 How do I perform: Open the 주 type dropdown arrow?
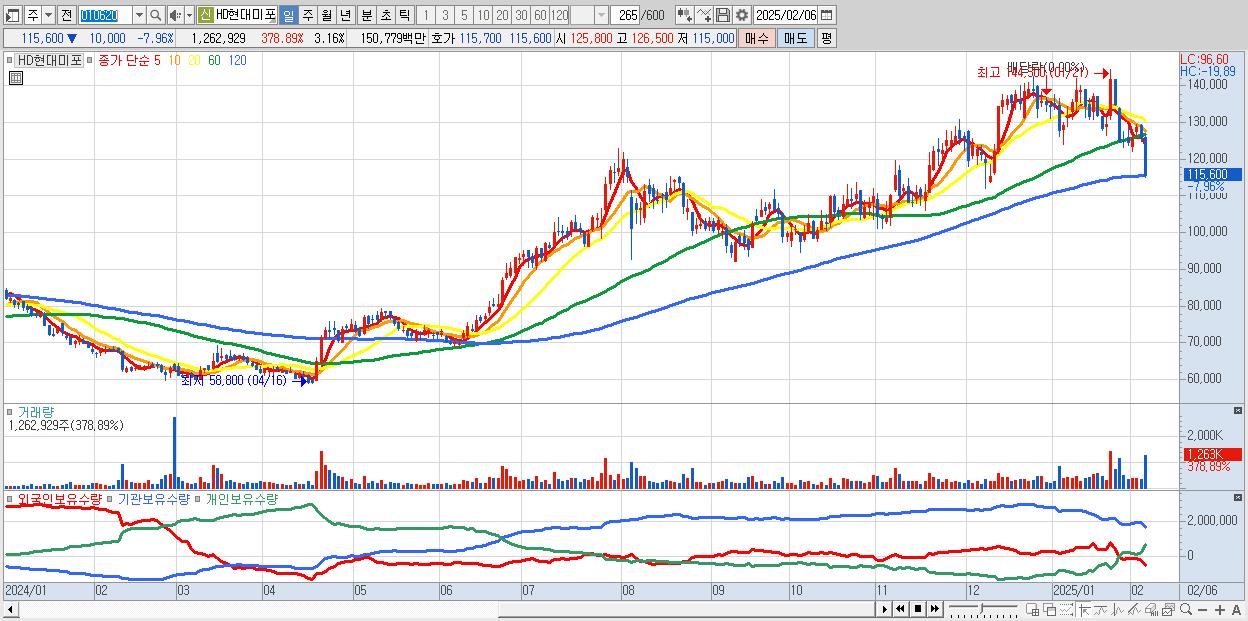[48, 15]
